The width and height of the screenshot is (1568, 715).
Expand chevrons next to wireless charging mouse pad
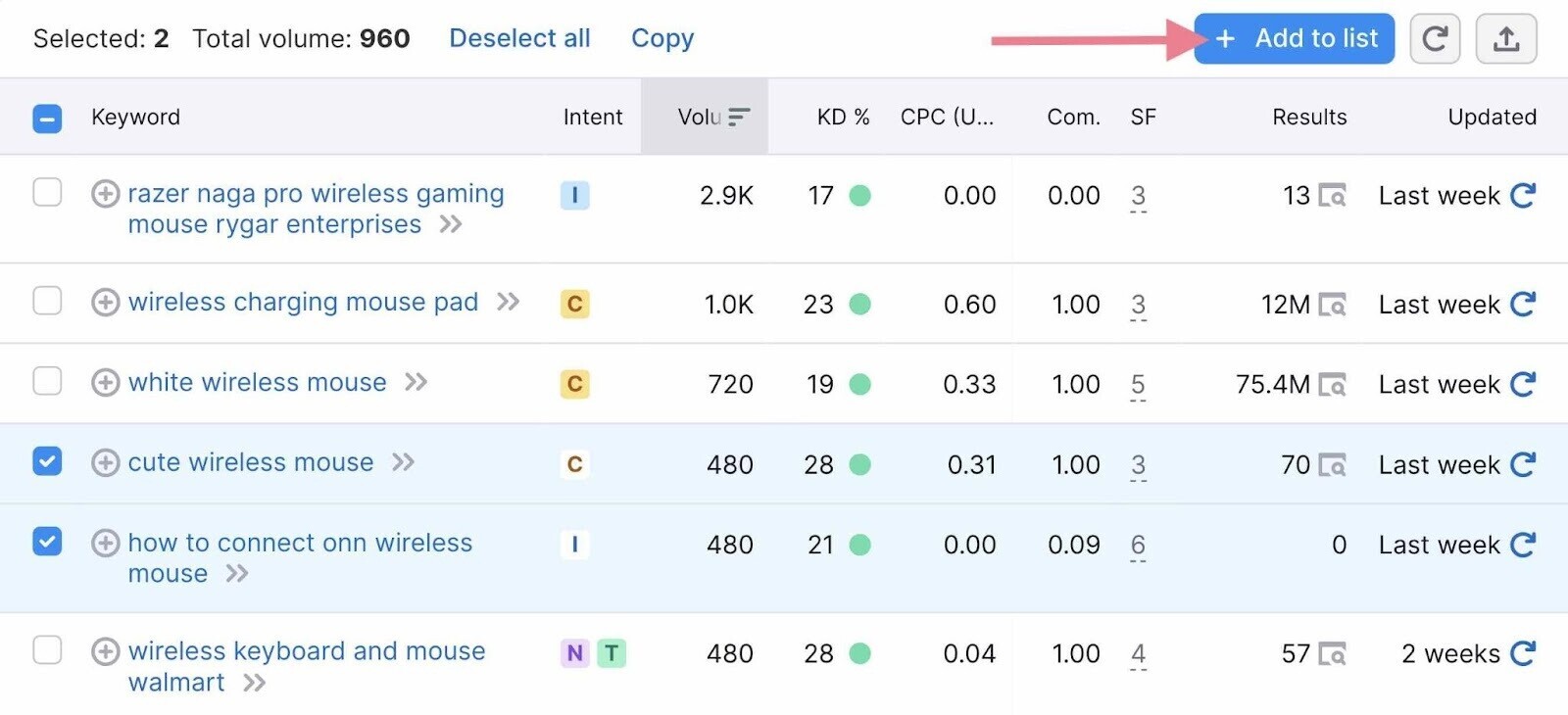(x=508, y=302)
